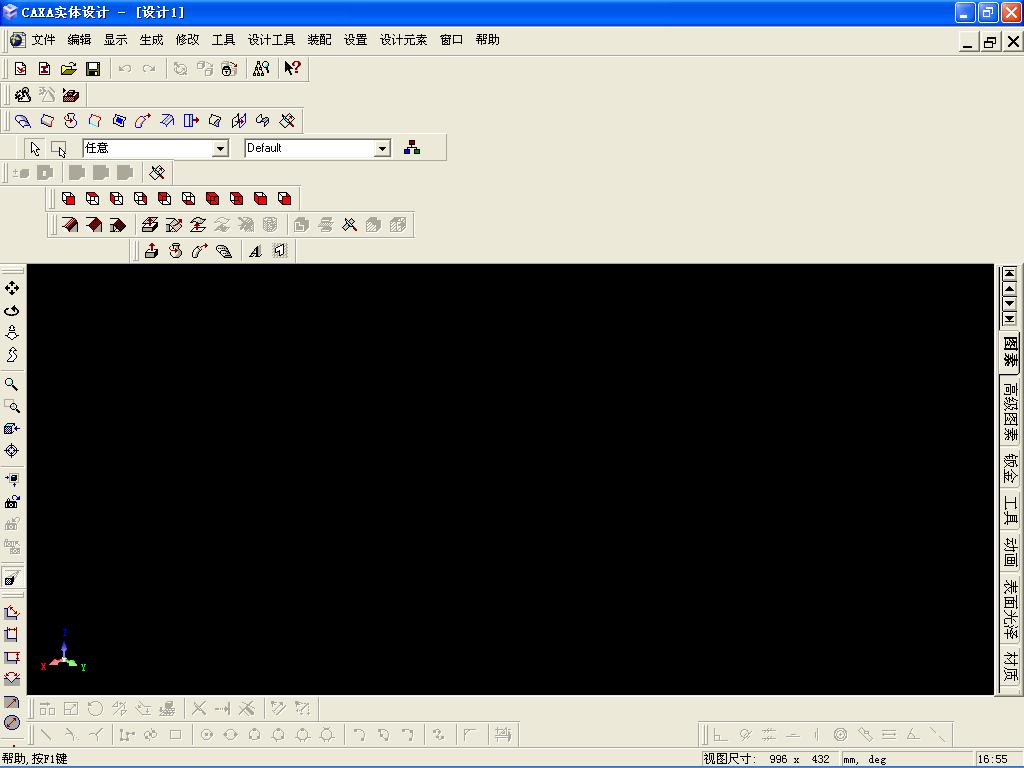Open the 修改 menu

pyautogui.click(x=187, y=40)
